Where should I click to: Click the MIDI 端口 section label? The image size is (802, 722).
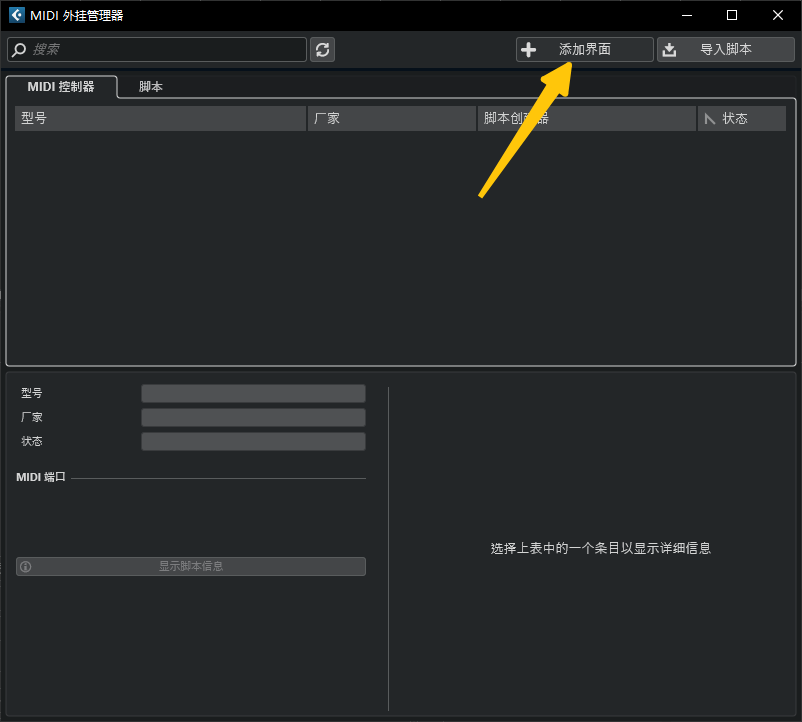[41, 477]
